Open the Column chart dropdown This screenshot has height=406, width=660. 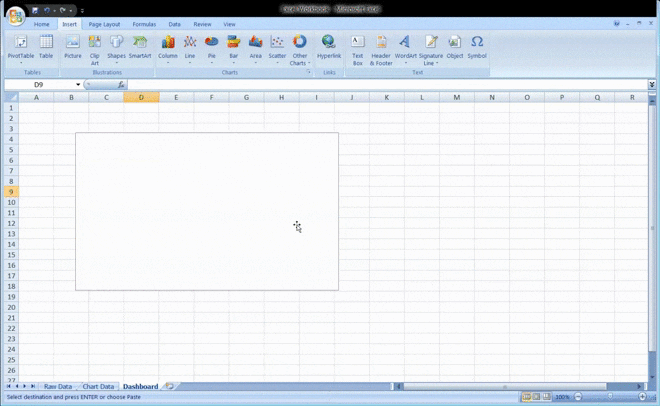pos(168,47)
